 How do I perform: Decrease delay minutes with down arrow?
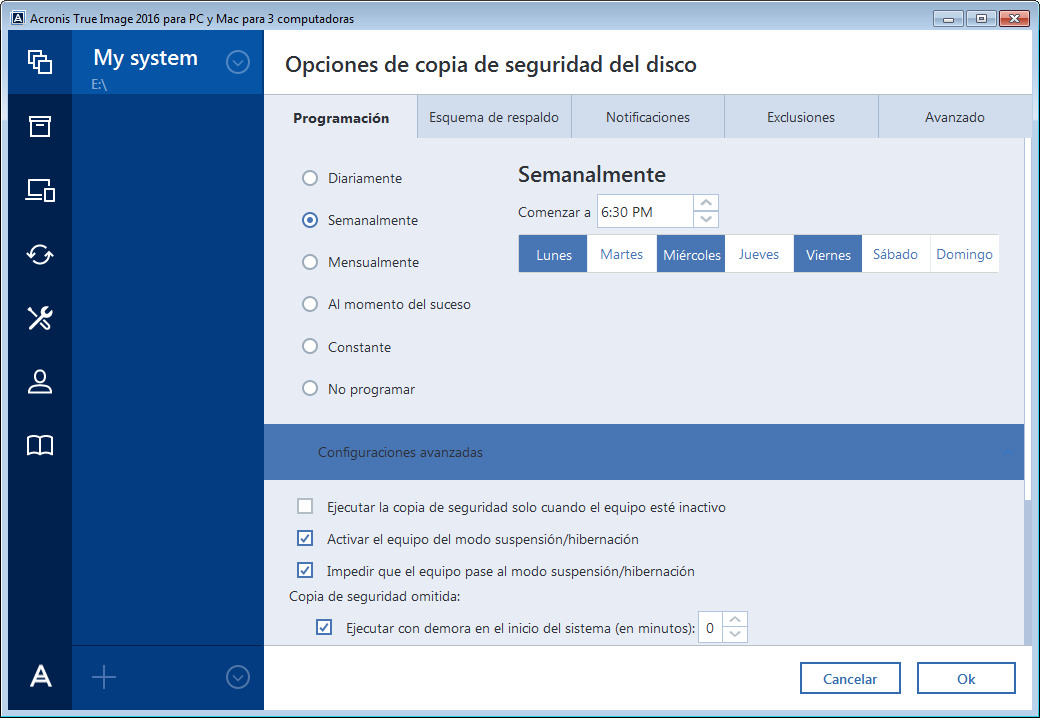click(735, 634)
